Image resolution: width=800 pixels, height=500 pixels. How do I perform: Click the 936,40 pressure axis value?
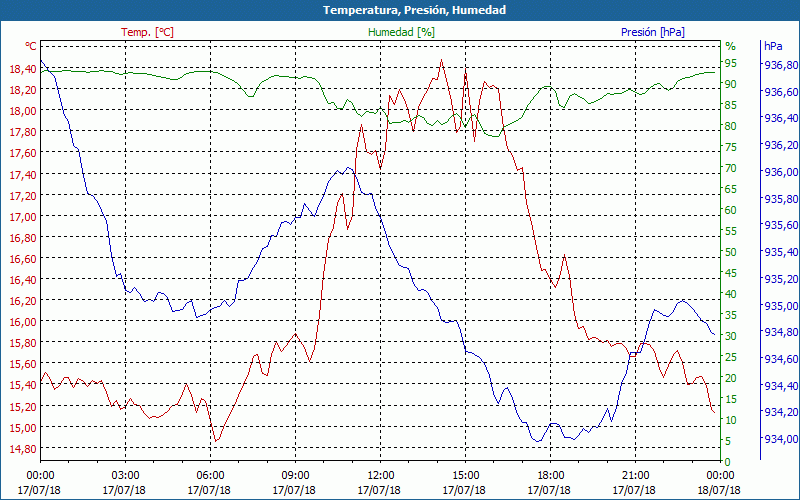[781, 118]
